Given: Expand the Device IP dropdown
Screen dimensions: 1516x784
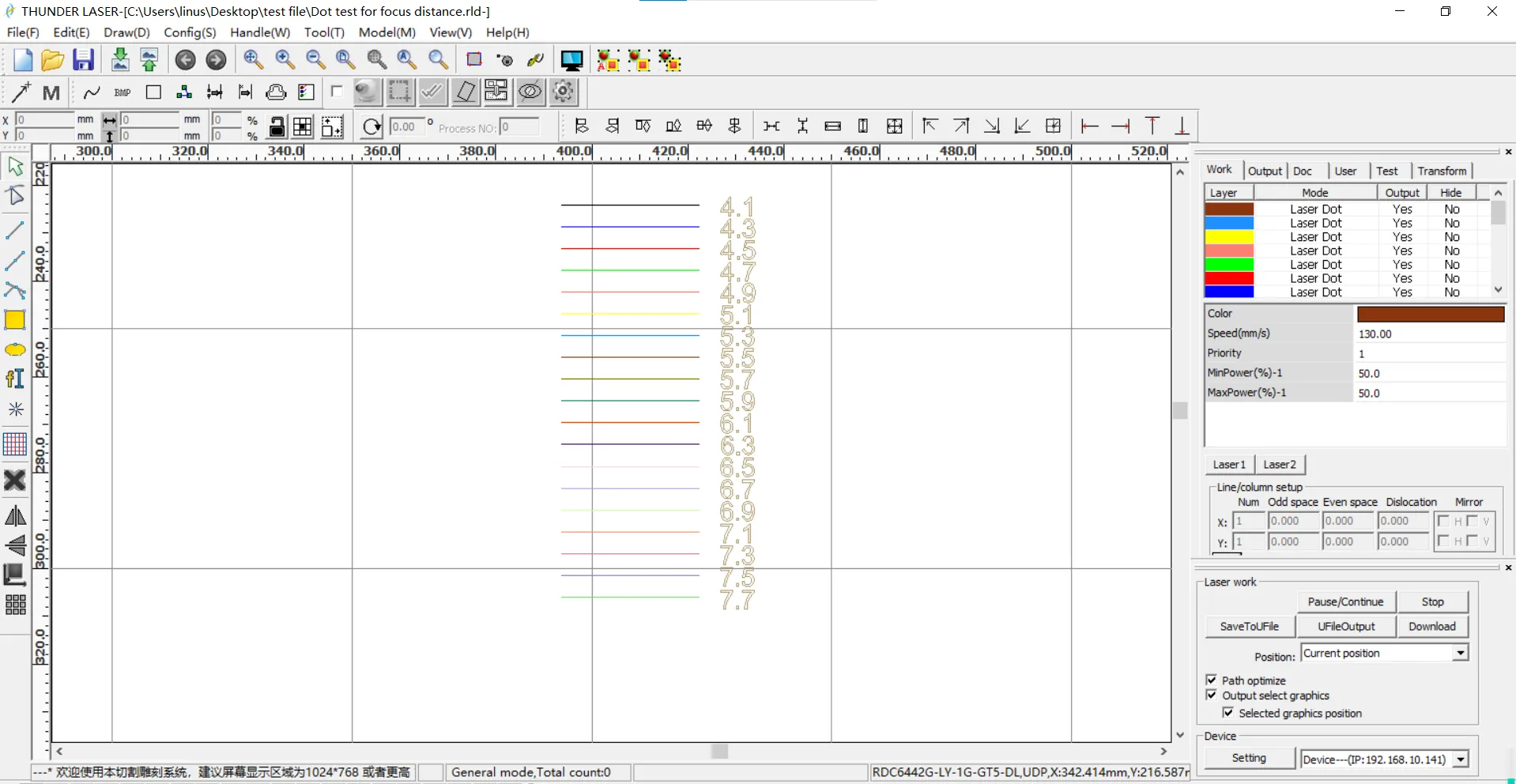Looking at the screenshot, I should click(1460, 759).
